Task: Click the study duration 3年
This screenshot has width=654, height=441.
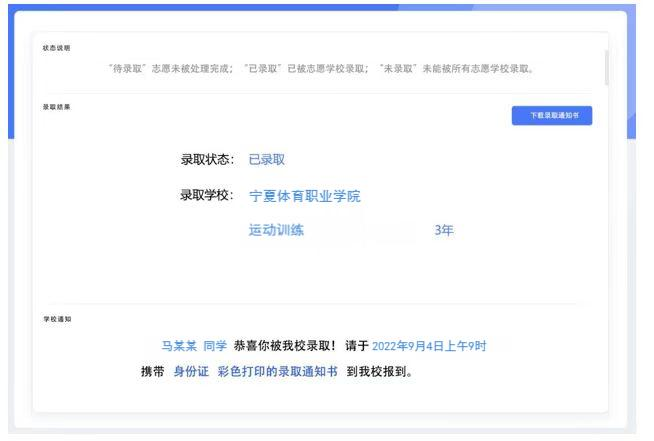Action: tap(444, 230)
